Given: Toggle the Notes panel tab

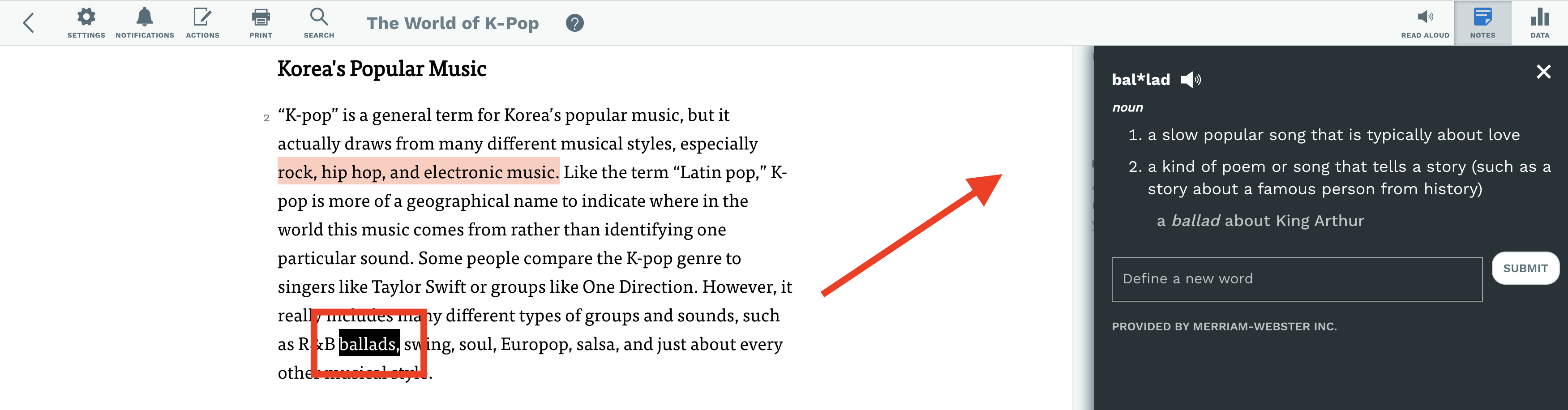Looking at the screenshot, I should click(1482, 23).
